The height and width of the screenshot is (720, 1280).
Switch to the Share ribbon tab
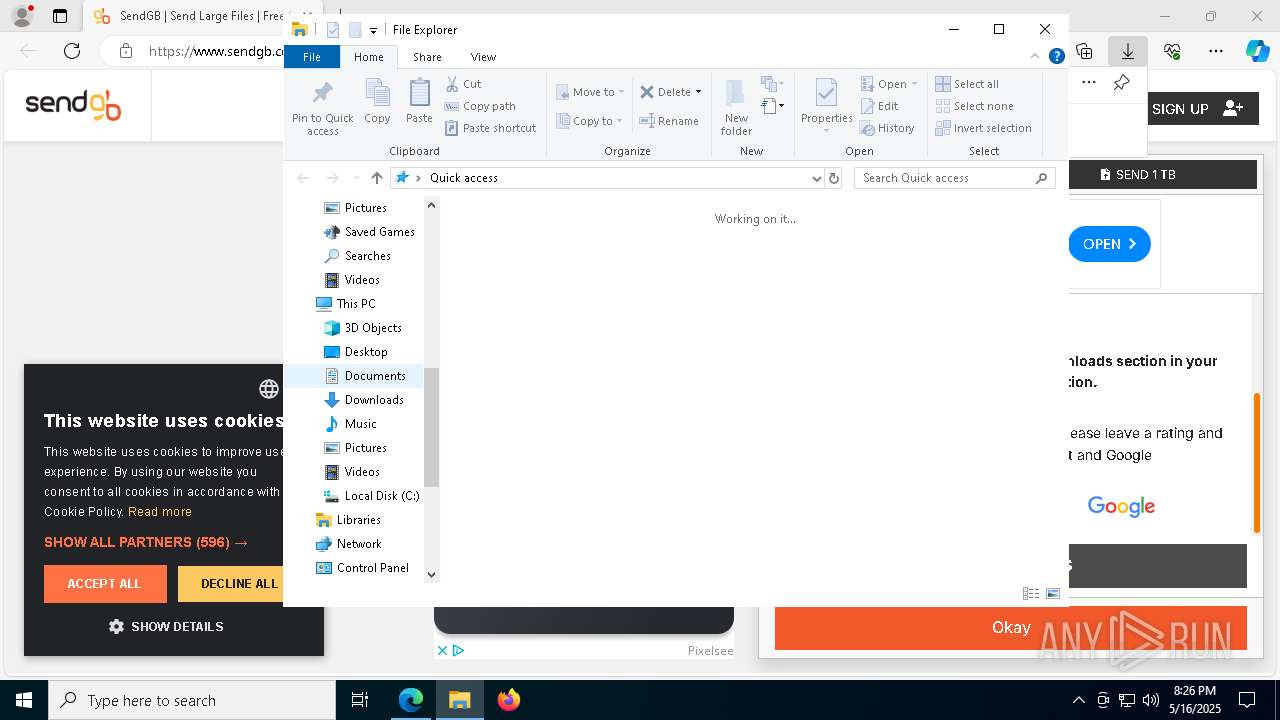[x=427, y=57]
